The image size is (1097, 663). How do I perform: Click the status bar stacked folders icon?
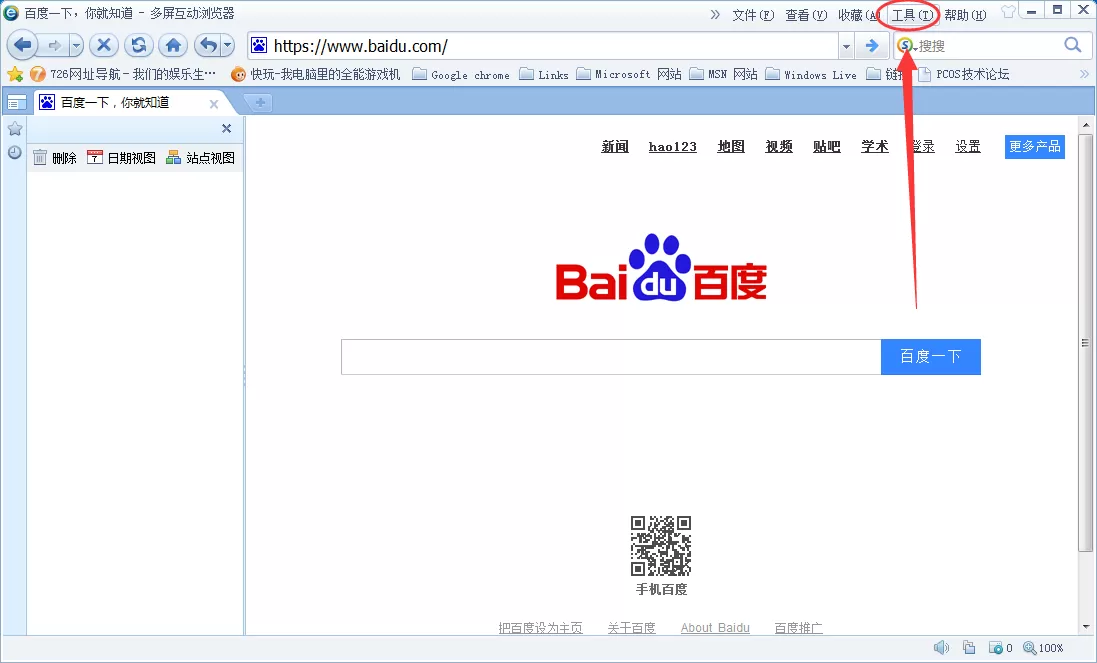[969, 648]
